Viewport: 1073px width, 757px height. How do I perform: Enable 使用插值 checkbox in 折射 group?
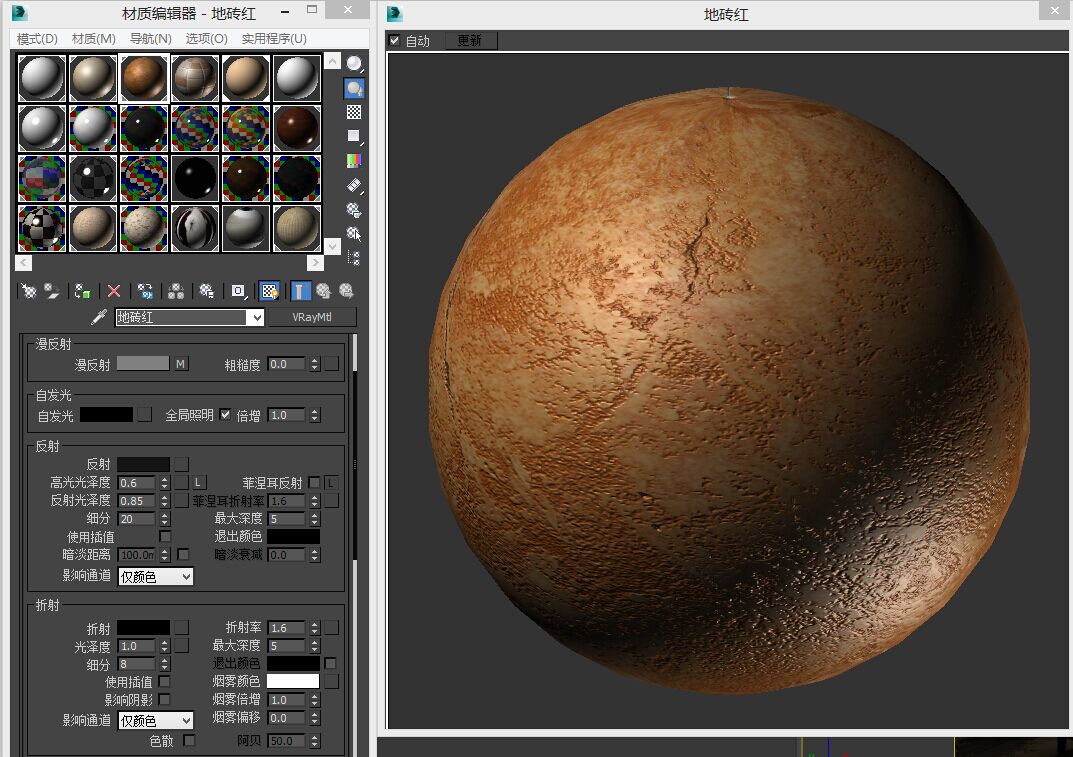coord(164,682)
